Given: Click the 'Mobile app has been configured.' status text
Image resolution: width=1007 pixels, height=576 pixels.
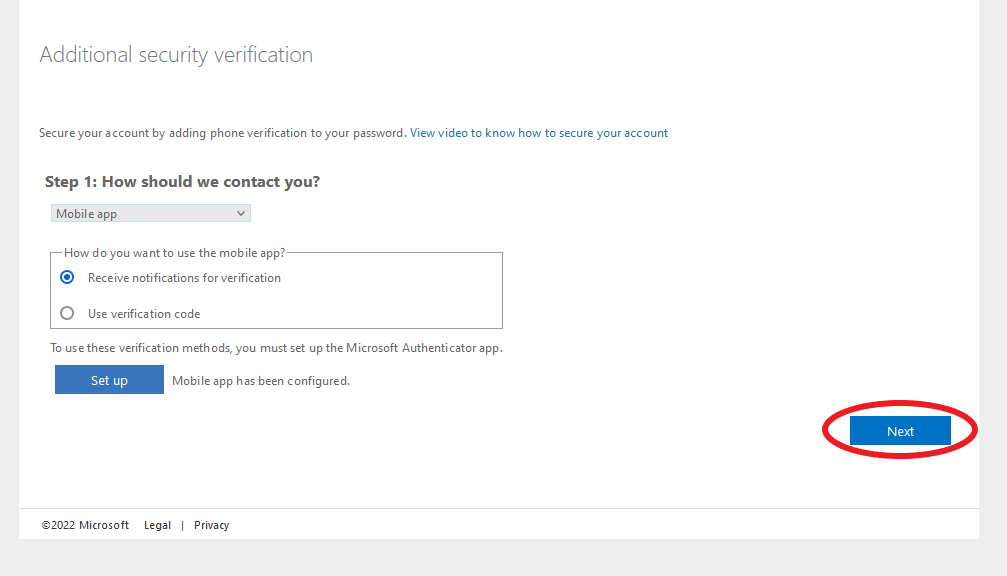Looking at the screenshot, I should 261,381.
